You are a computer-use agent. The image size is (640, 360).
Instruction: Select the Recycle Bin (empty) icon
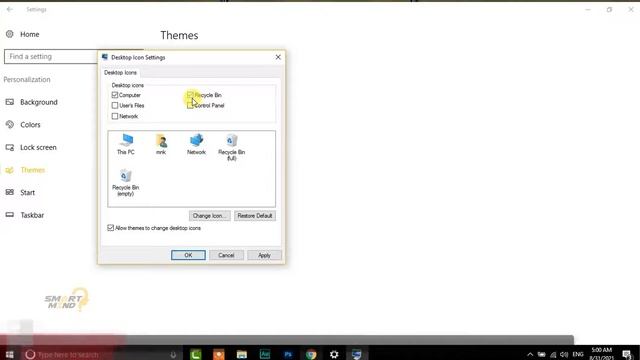click(126, 182)
